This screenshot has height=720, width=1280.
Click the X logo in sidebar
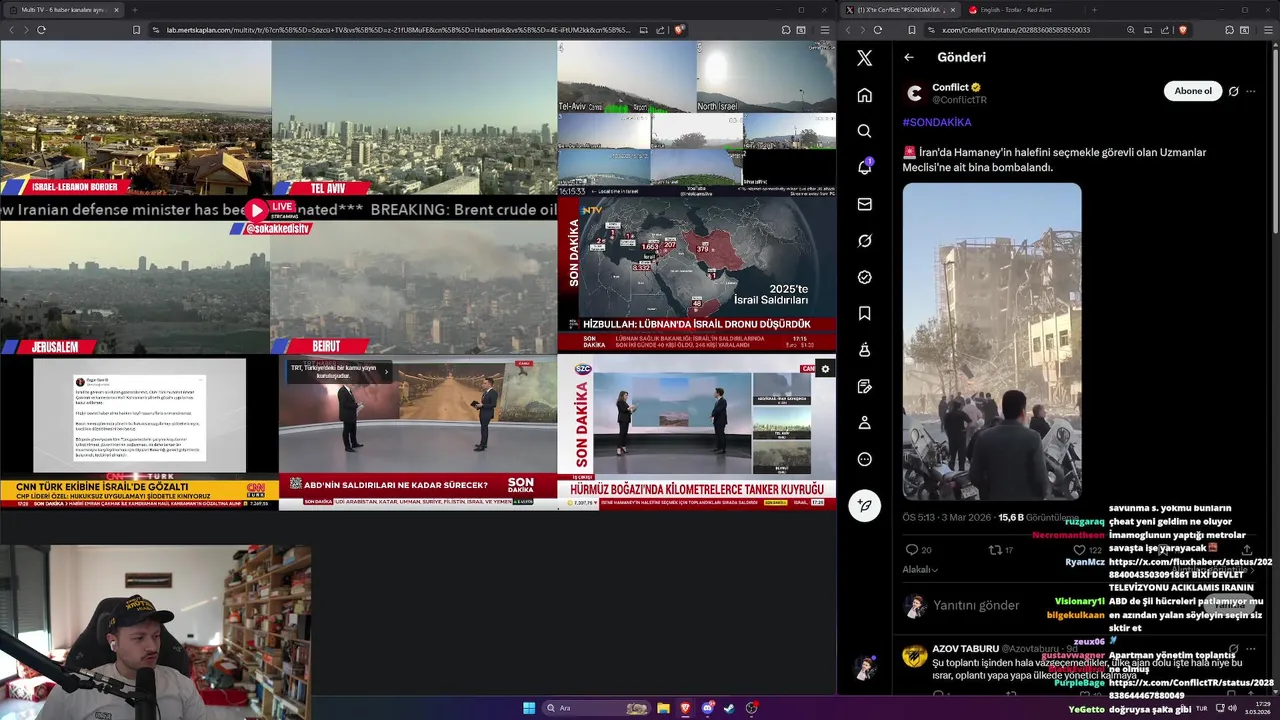pyautogui.click(x=864, y=58)
